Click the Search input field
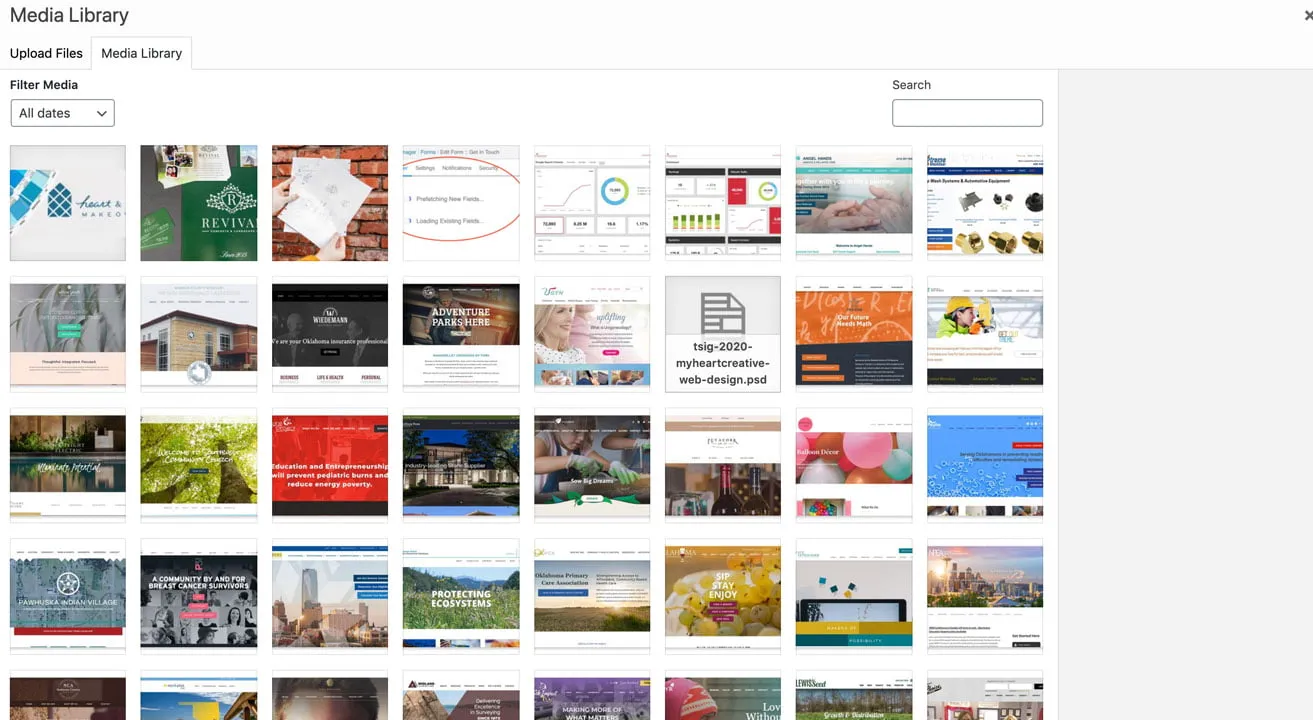 (967, 113)
